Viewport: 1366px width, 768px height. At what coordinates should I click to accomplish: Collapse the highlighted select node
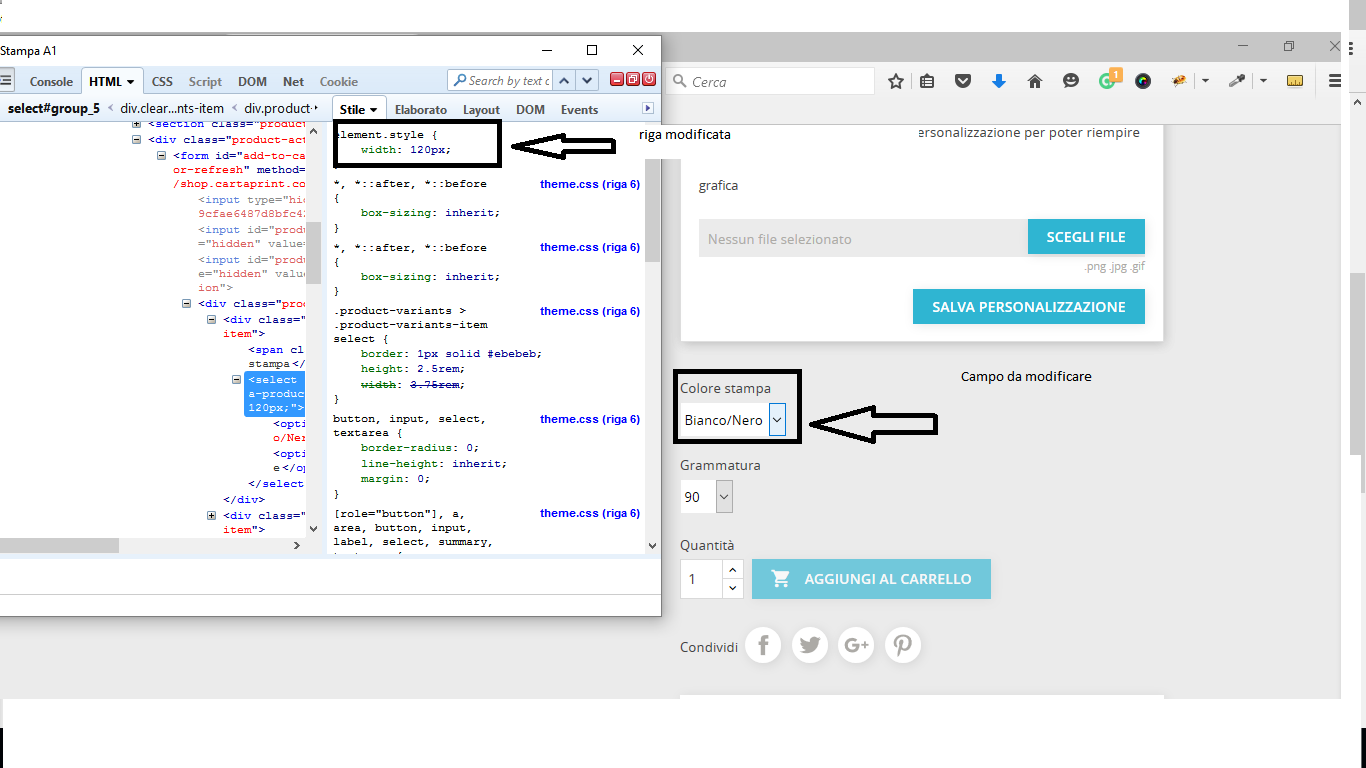coord(237,380)
